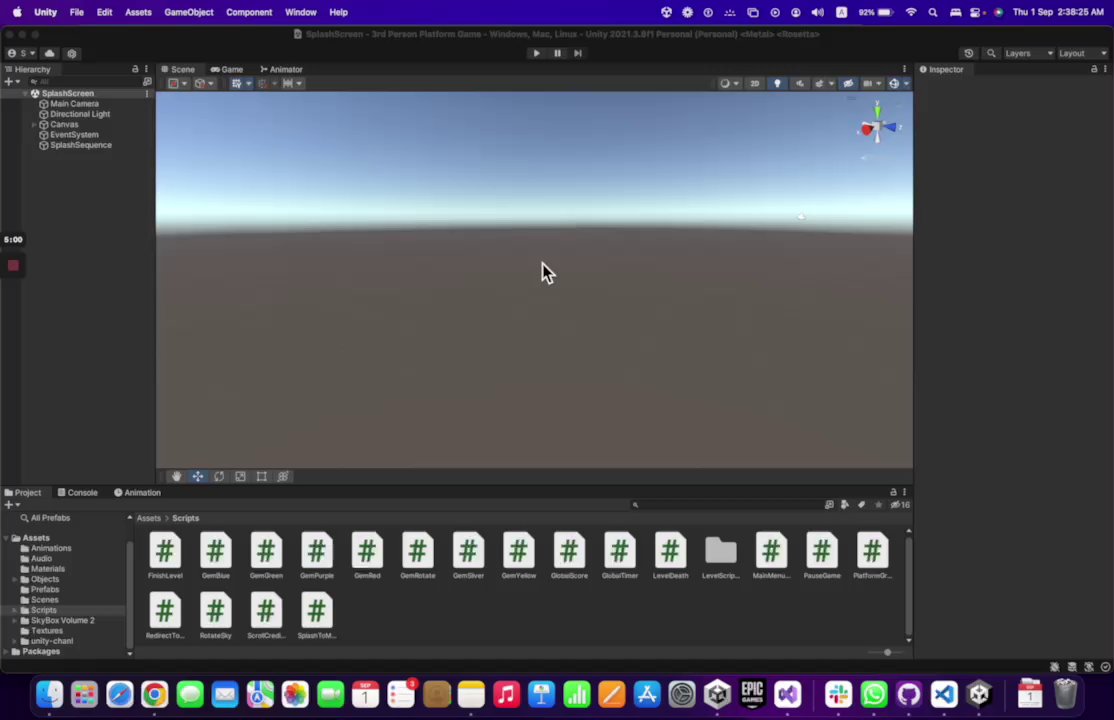Viewport: 1114px width, 720px height.
Task: Select the GlobalScore script asset
Action: coord(569,555)
